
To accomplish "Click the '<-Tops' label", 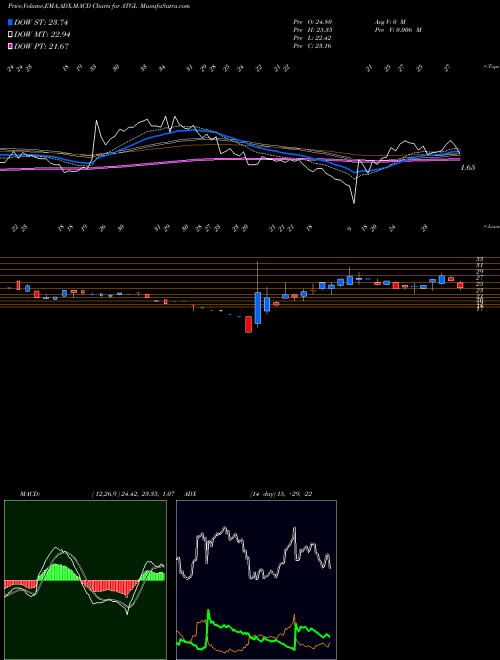I will tap(491, 67).
